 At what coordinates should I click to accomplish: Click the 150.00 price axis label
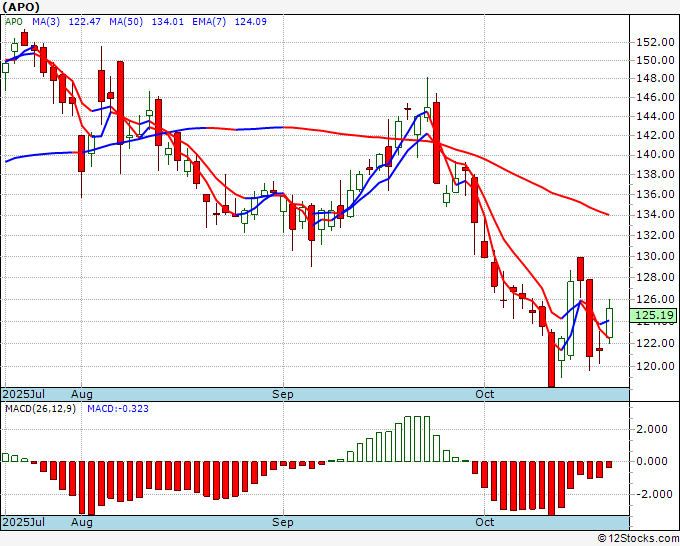tap(655, 60)
